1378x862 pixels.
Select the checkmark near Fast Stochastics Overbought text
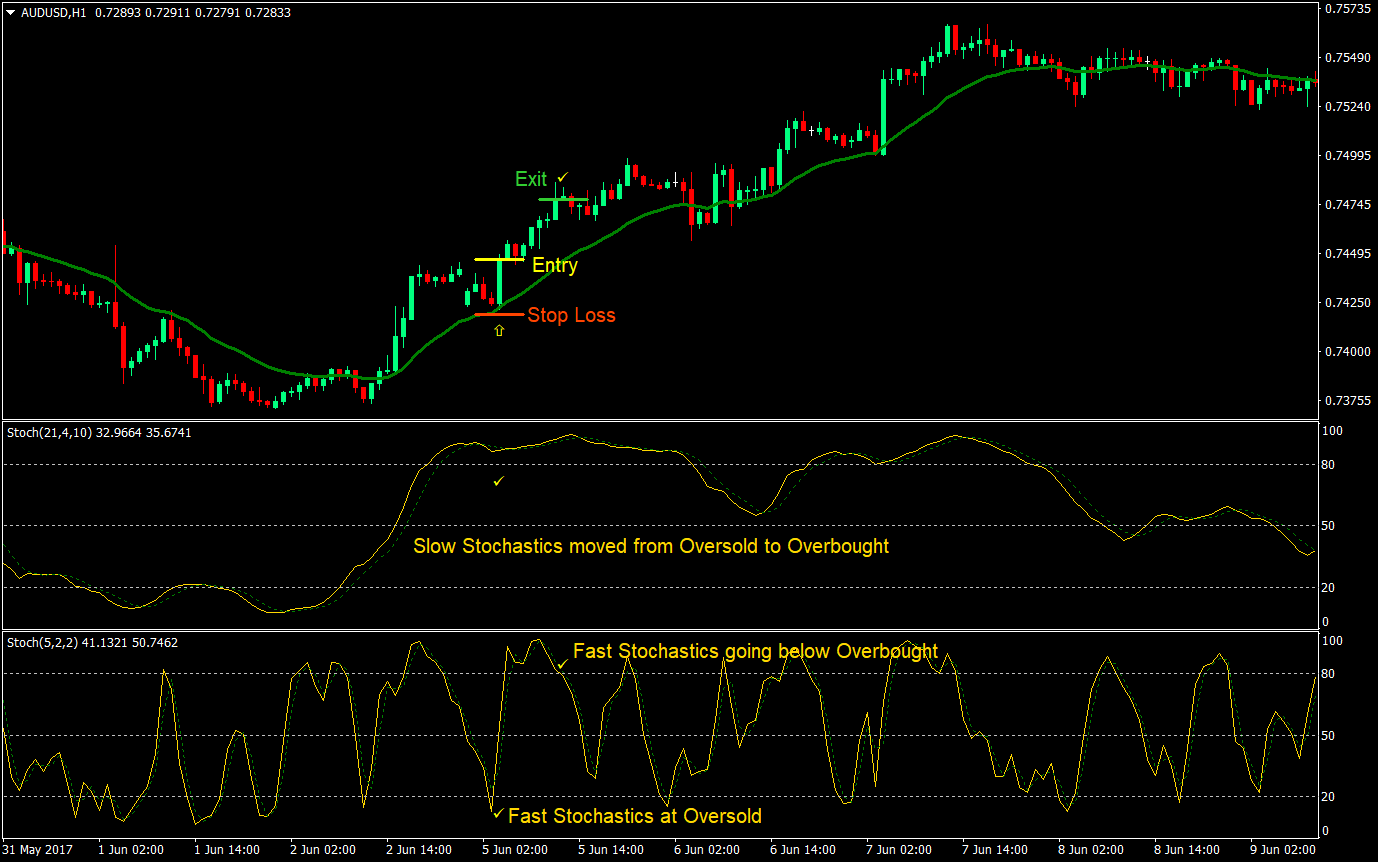563,663
